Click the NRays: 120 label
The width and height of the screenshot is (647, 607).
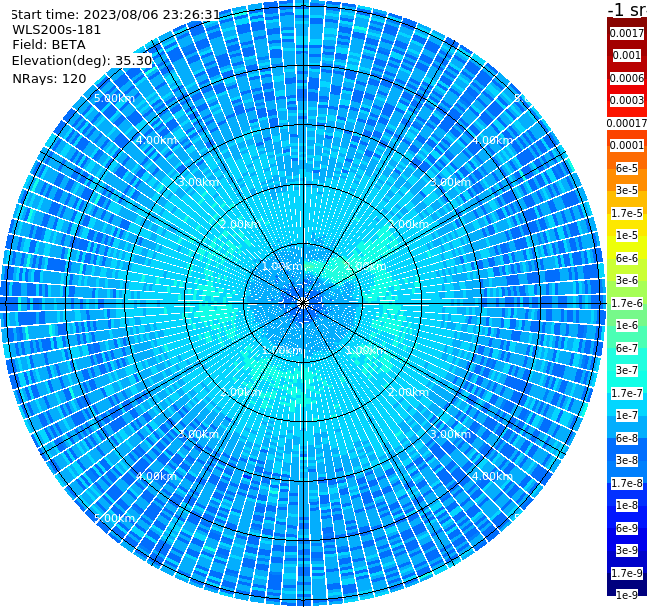tap(49, 78)
